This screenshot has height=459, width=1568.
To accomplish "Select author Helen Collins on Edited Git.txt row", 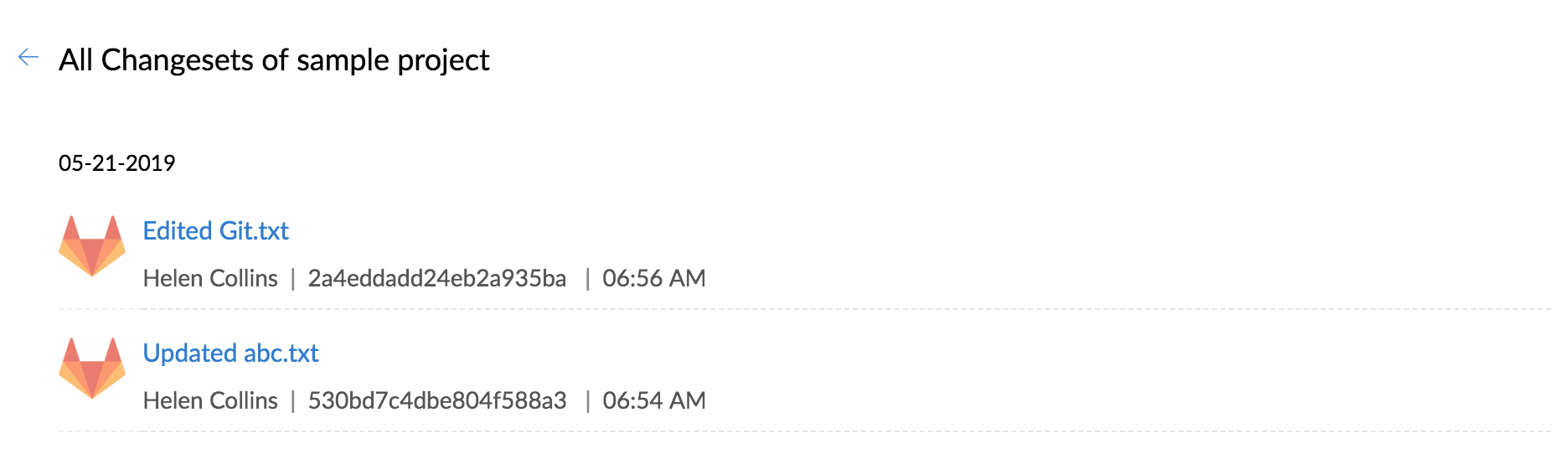I will click(x=210, y=278).
